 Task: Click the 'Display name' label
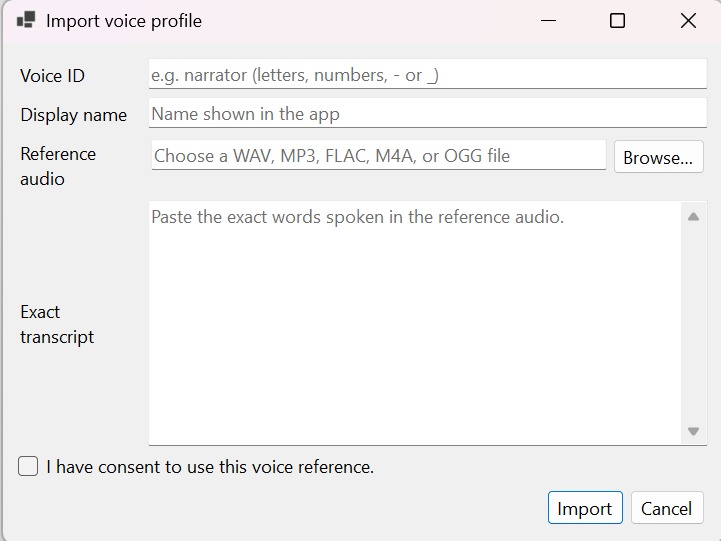(74, 115)
